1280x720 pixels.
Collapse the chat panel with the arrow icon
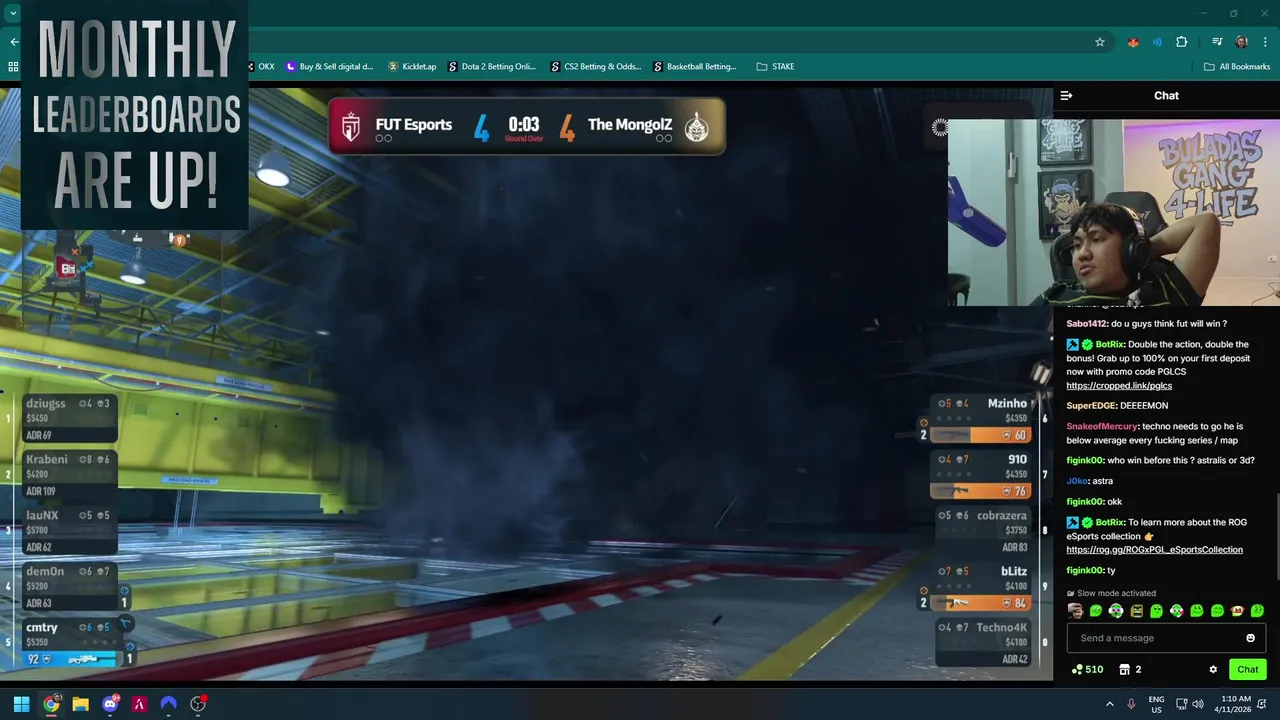pyautogui.click(x=1066, y=96)
